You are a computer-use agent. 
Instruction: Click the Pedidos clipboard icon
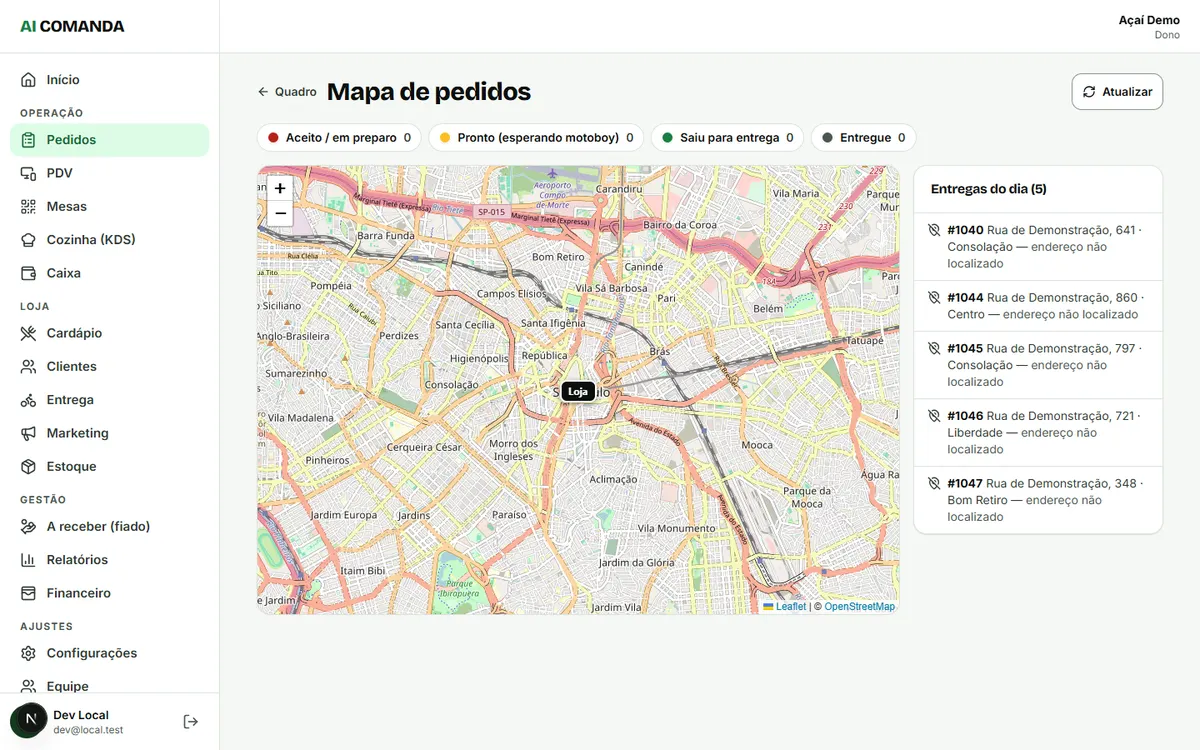point(28,140)
